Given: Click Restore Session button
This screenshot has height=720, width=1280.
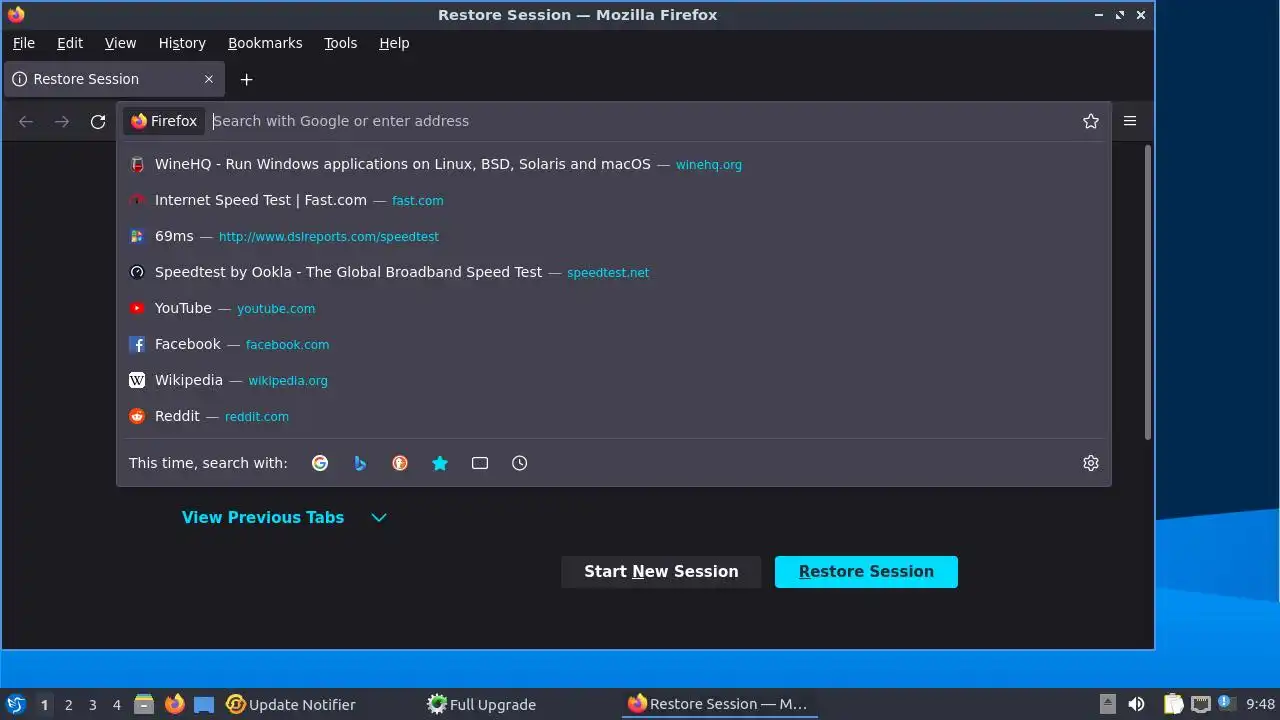Looking at the screenshot, I should click(866, 572).
